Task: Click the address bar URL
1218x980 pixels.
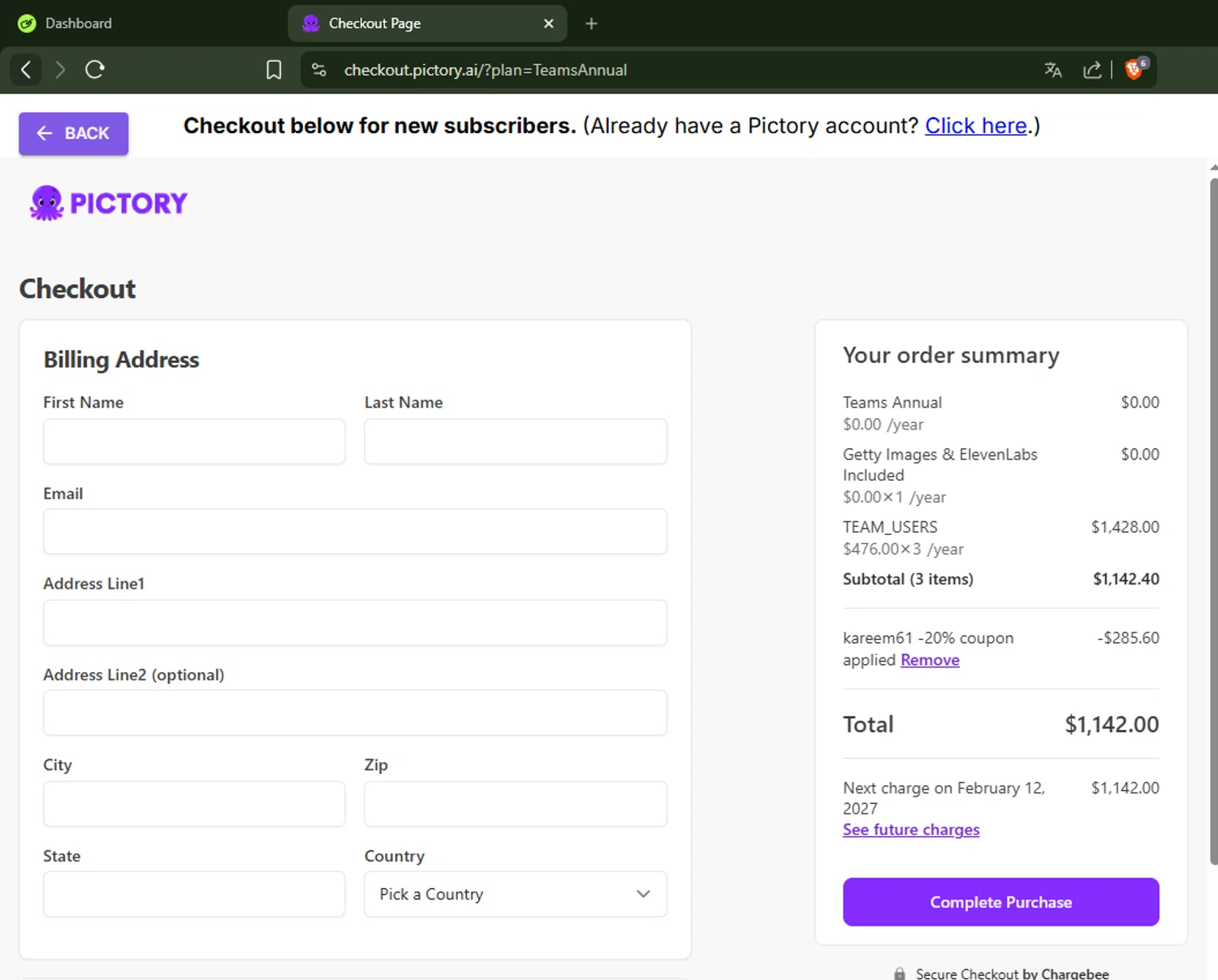Action: tap(486, 70)
